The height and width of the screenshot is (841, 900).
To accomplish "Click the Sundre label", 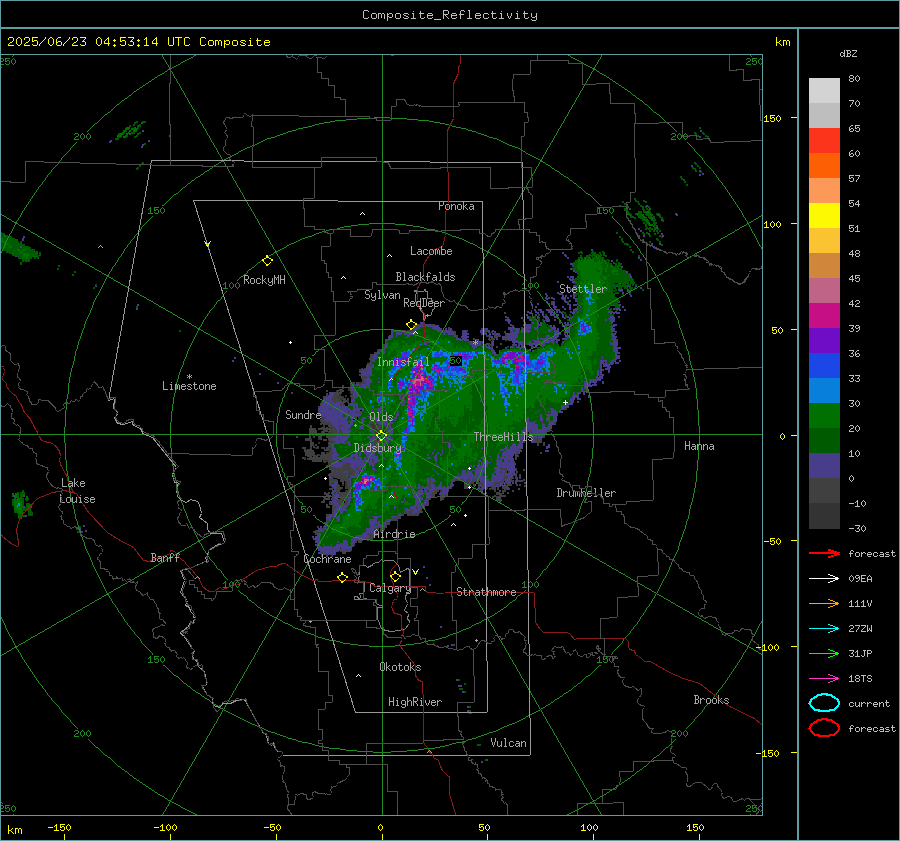I will [303, 414].
